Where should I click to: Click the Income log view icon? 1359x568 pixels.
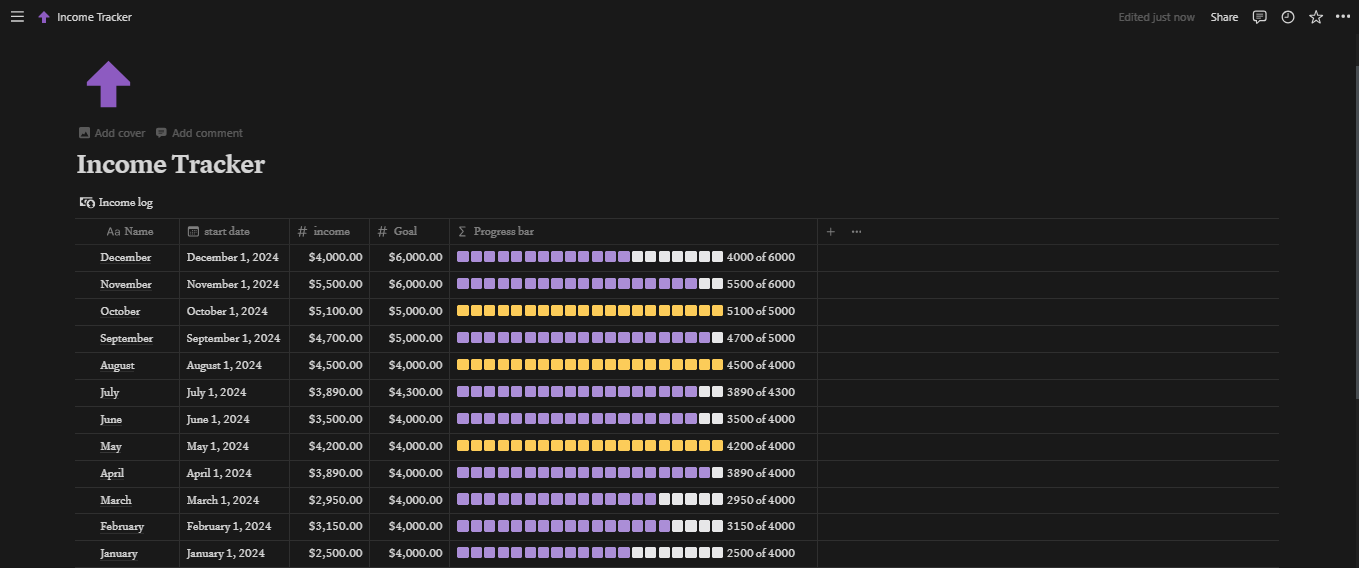pos(87,202)
